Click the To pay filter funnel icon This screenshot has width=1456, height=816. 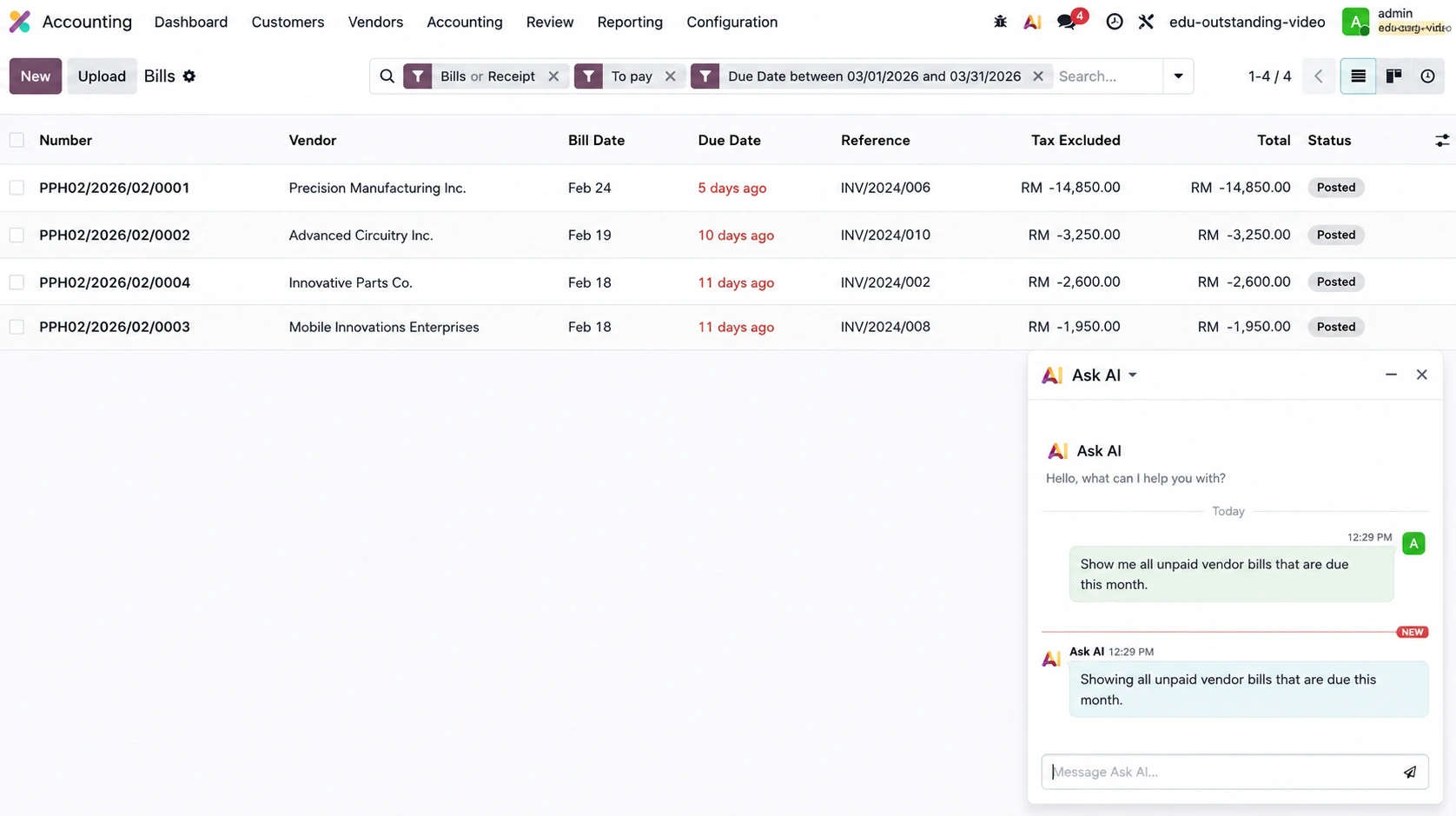point(588,76)
